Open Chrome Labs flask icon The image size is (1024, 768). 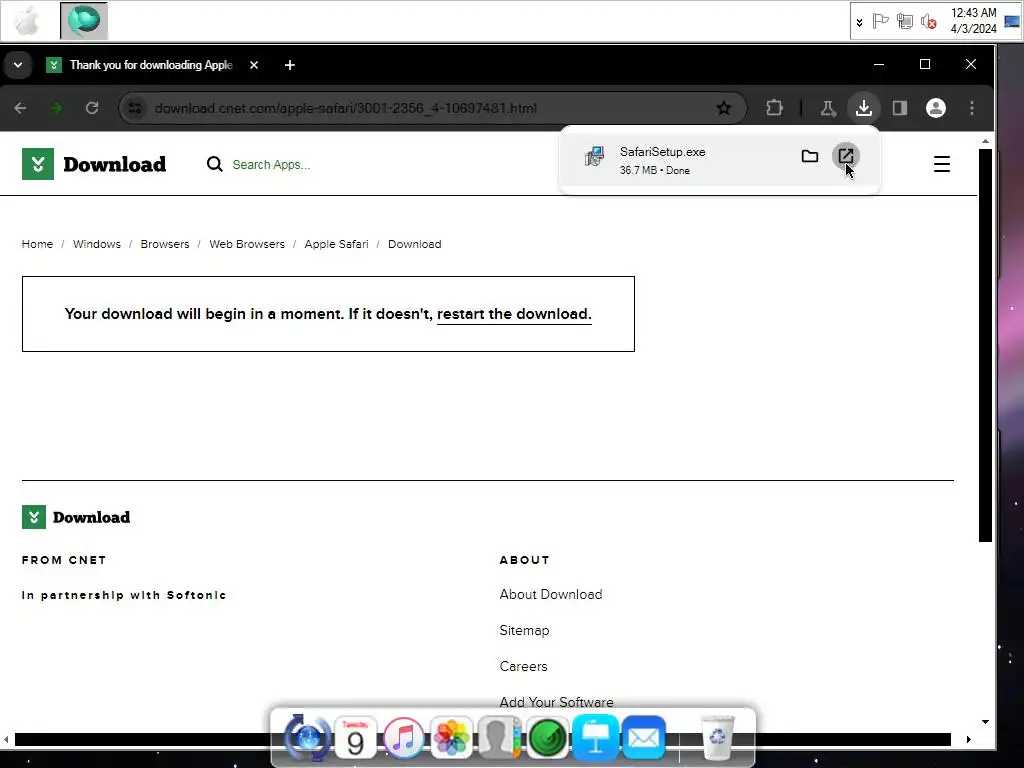pos(828,108)
